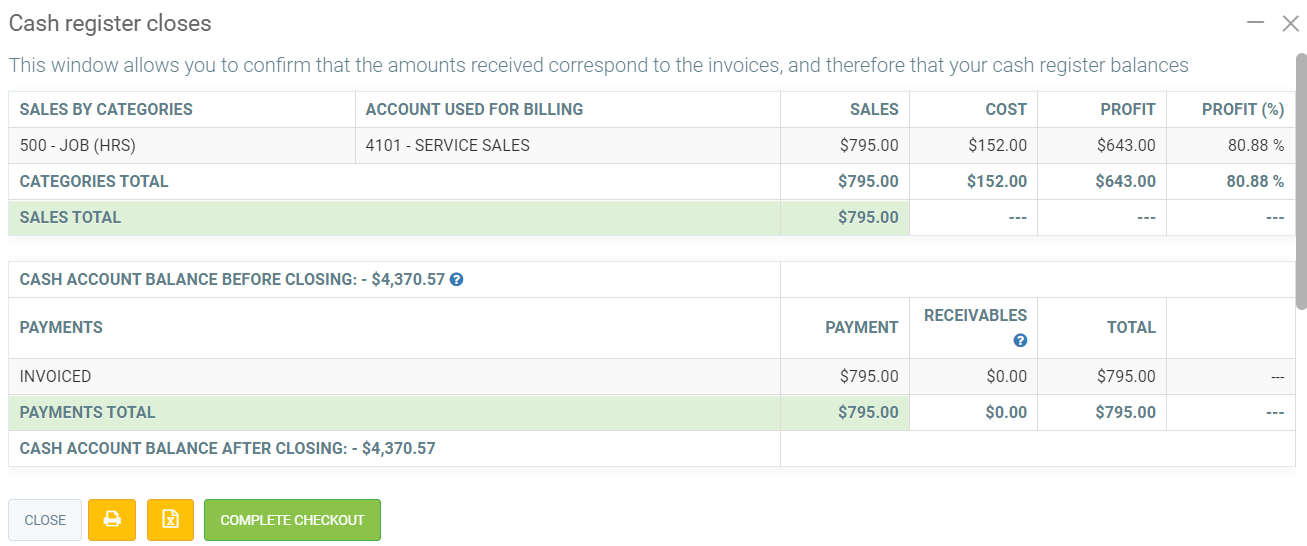Click the 4101 - SERVICE SALES account cell
Image resolution: width=1307 pixels, height=546 pixels.
coord(448,146)
